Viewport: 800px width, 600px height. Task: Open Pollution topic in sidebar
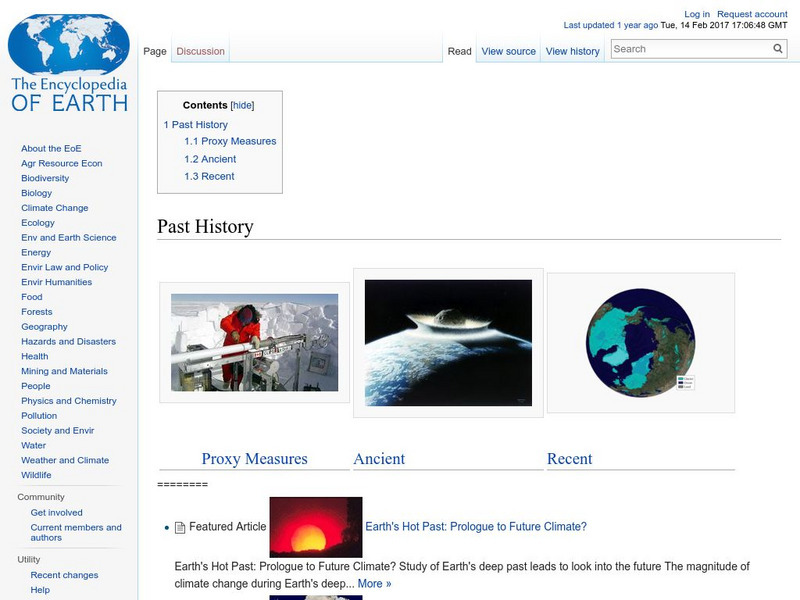pos(39,415)
